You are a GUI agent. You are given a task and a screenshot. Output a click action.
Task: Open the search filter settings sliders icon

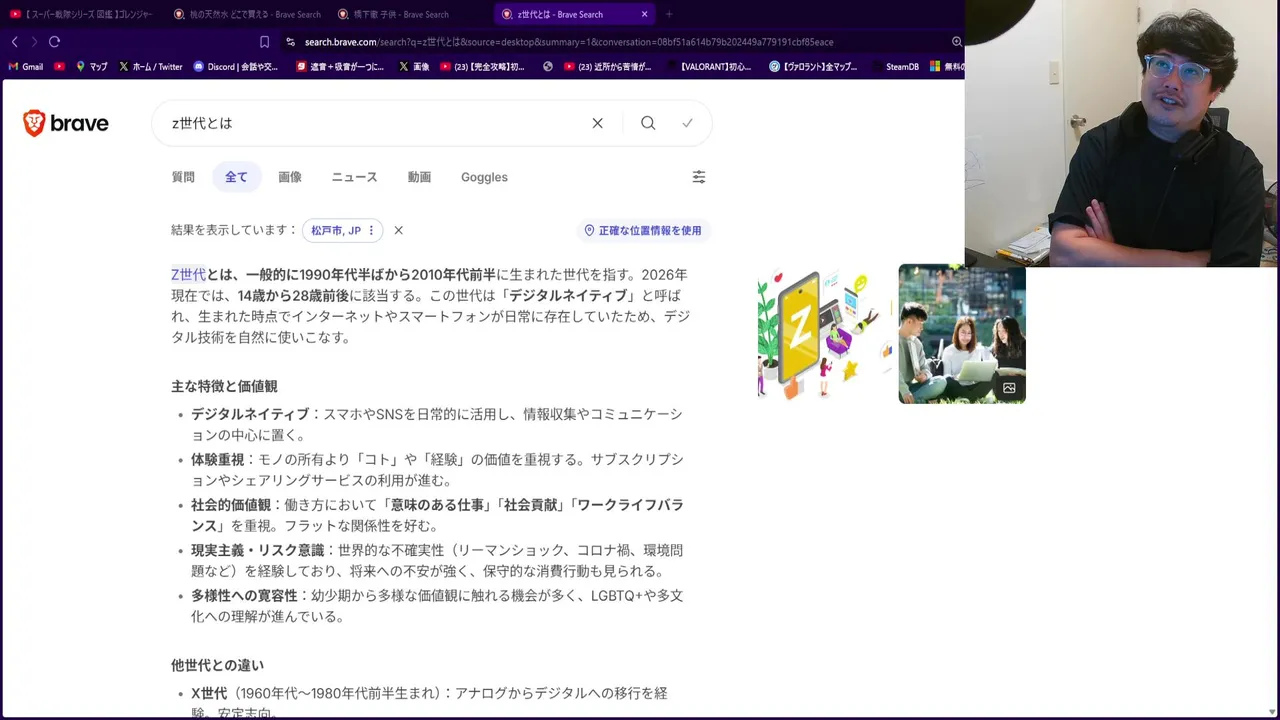click(x=699, y=177)
